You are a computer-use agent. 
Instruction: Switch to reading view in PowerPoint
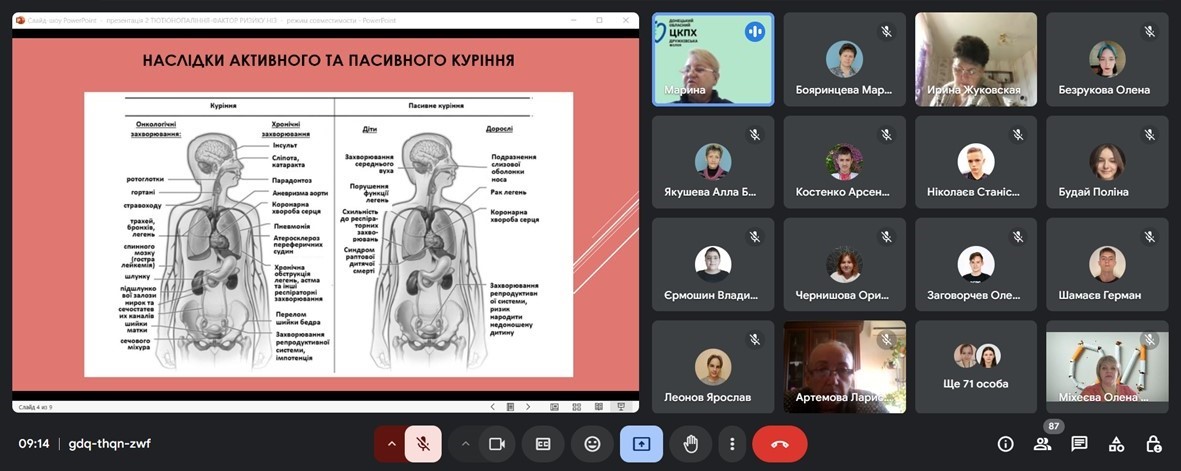pyautogui.click(x=599, y=407)
